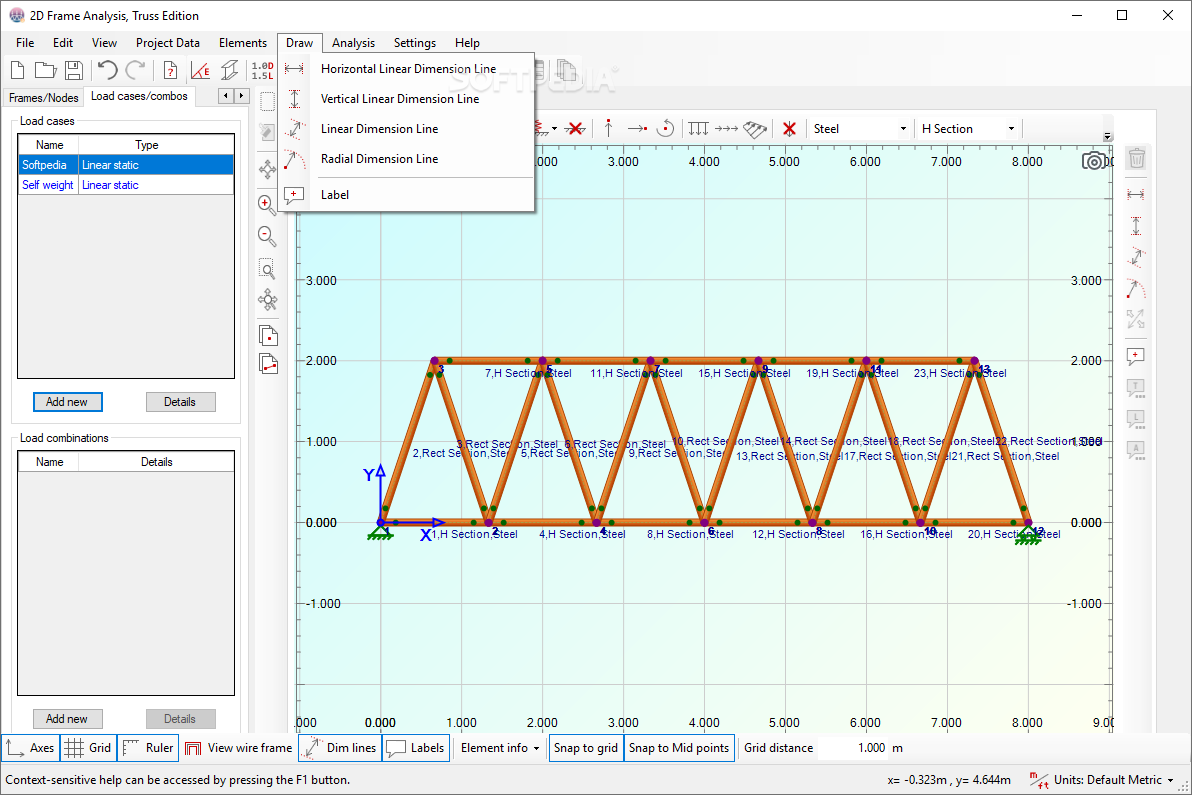1192x795 pixels.
Task: Select the Softpedia load case row
Action: point(125,165)
